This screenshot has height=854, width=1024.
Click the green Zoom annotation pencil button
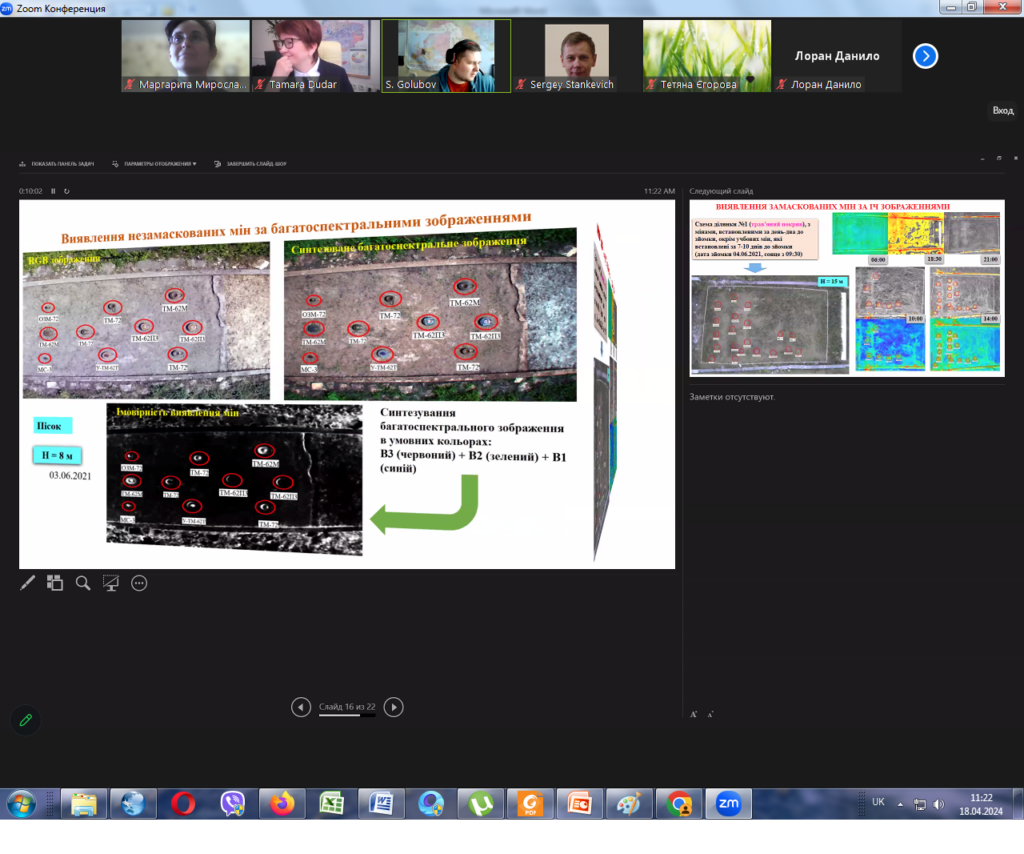coord(25,719)
